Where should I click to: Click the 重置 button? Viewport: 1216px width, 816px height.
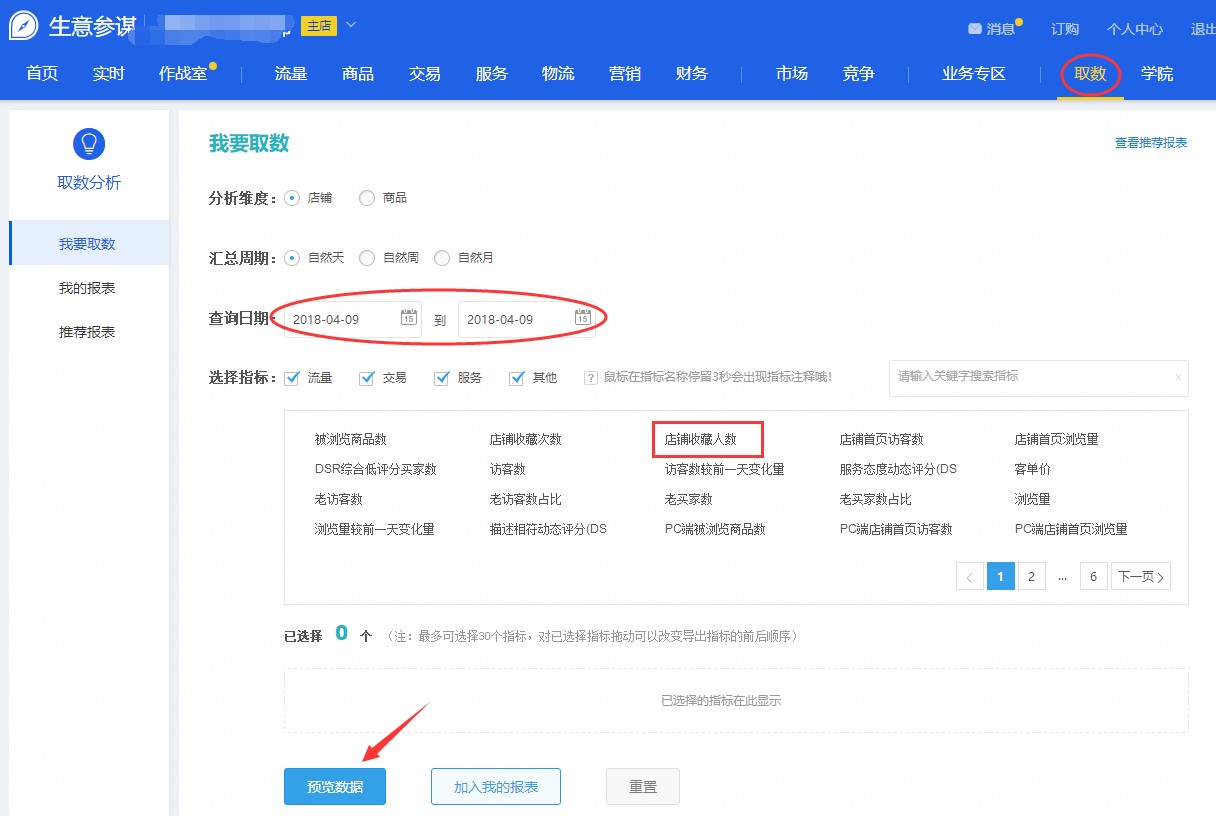coord(643,787)
